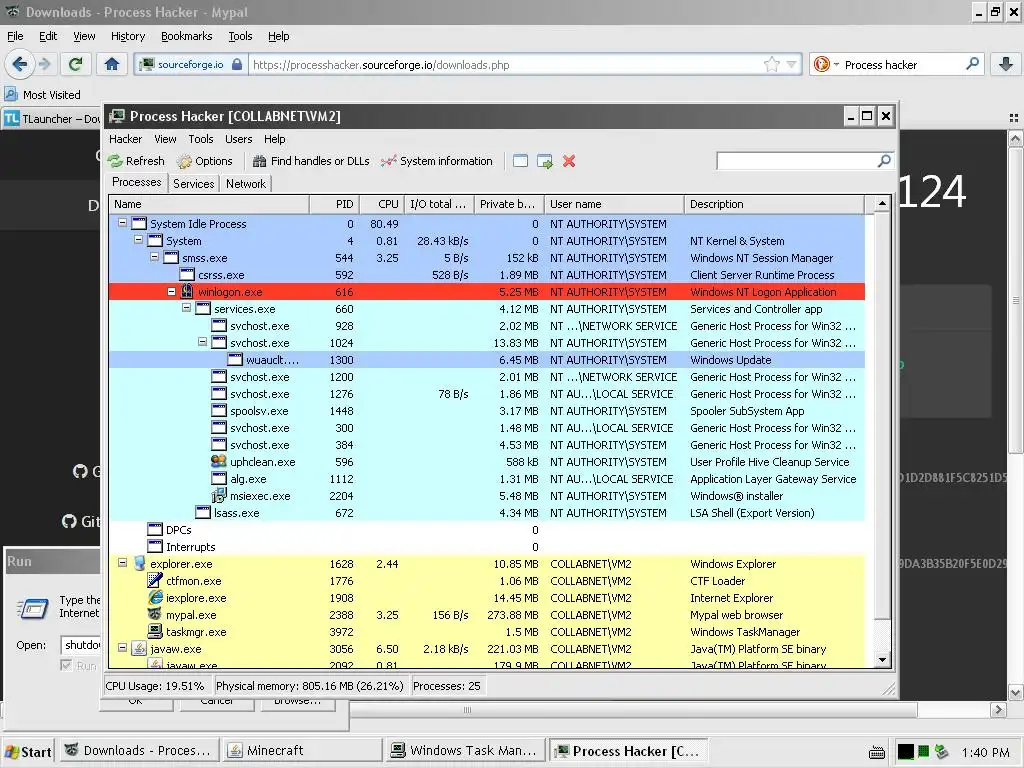Click the Mypal Home button icon
1024x768 pixels.
(112, 64)
